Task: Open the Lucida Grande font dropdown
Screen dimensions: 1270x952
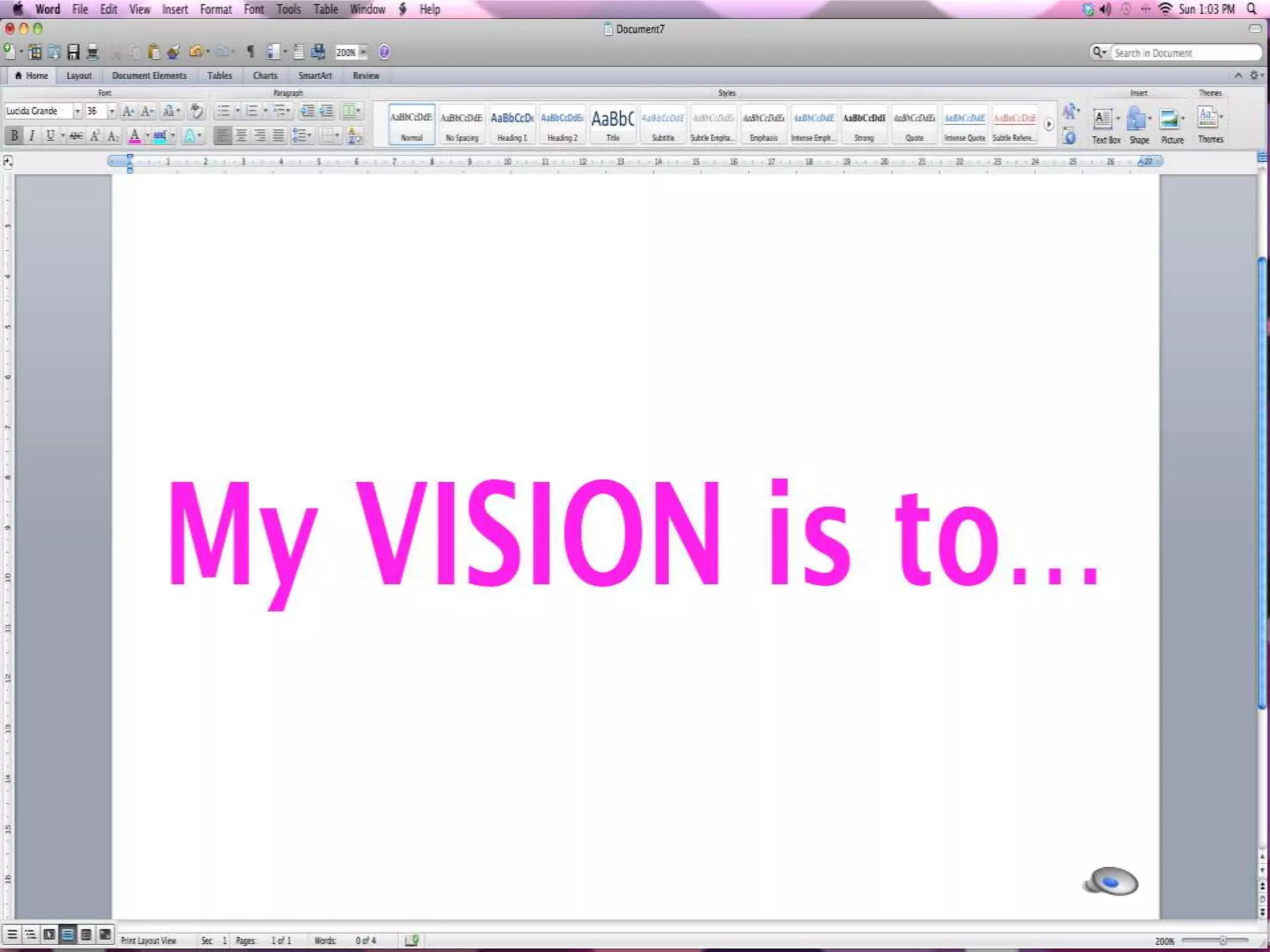Action: 77,111
